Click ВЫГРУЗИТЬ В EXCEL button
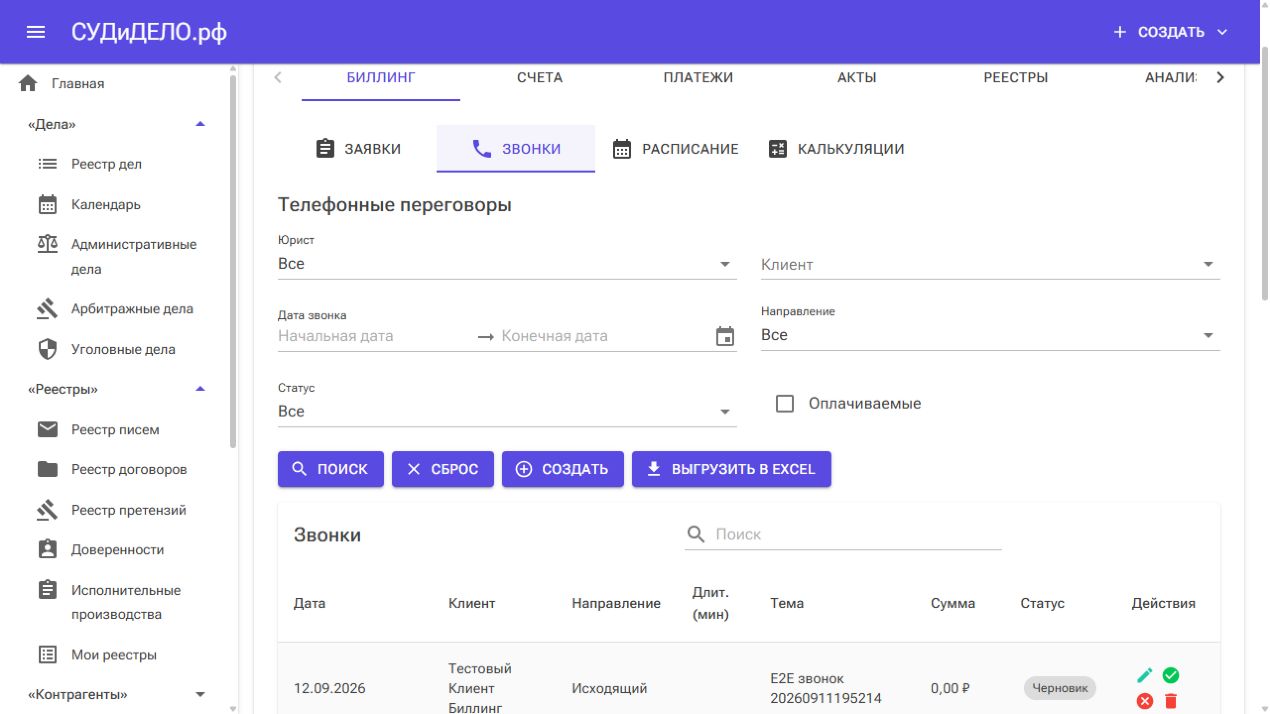Viewport: 1270px width, 714px height. tap(731, 469)
